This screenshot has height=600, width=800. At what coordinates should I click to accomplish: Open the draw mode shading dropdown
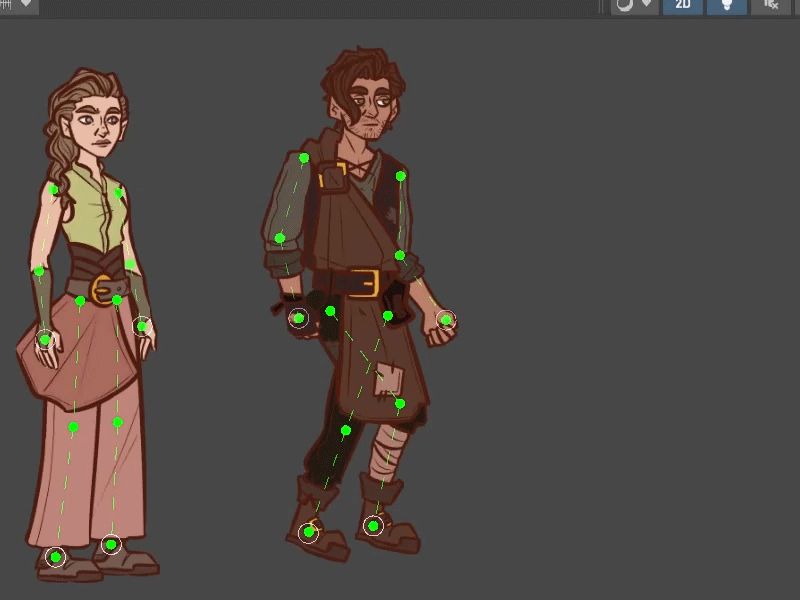(x=635, y=5)
